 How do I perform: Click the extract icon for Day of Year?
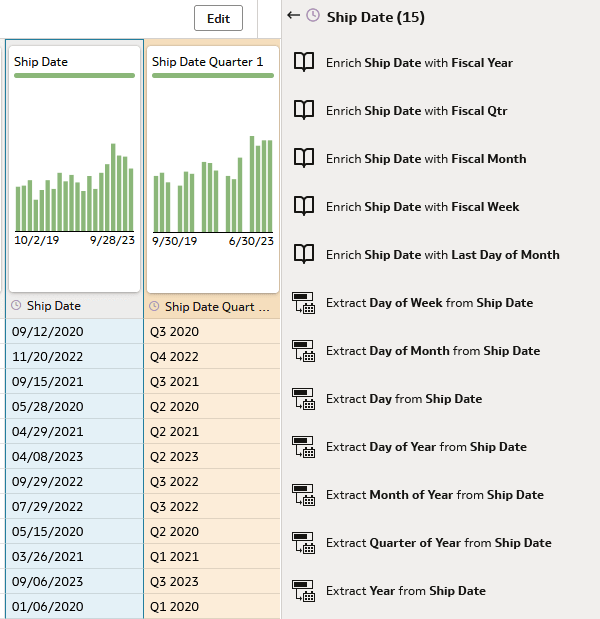(x=304, y=447)
